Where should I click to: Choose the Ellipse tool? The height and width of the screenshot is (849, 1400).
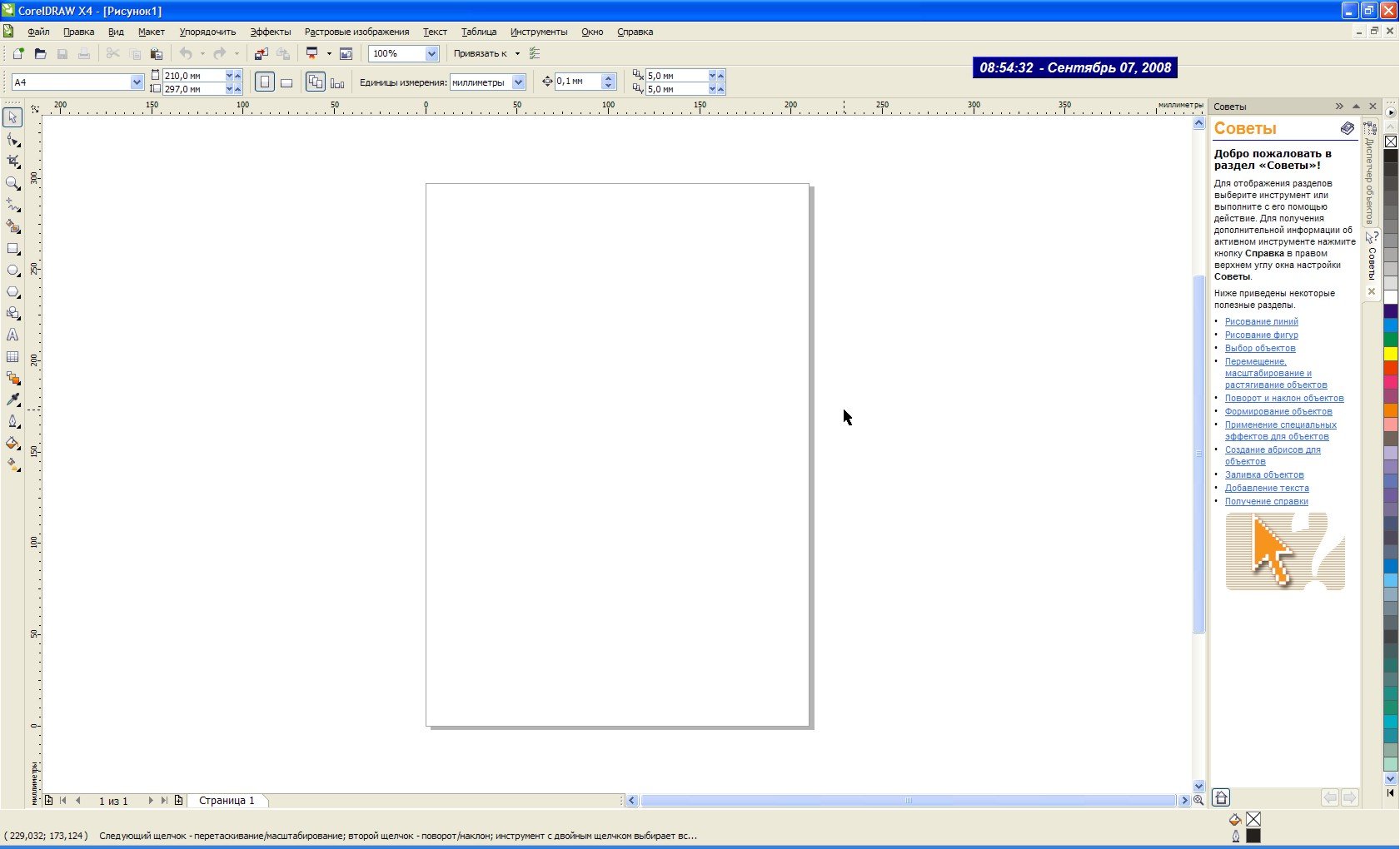(x=13, y=271)
